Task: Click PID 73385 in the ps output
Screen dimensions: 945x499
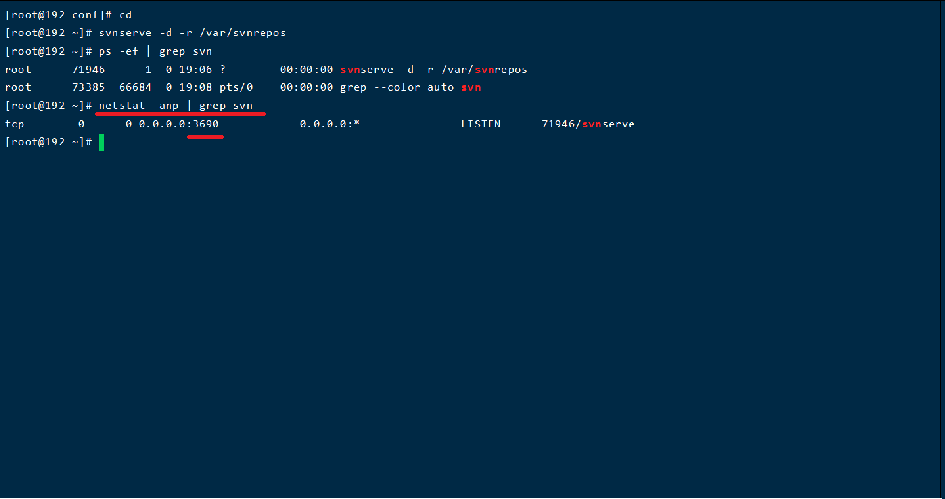Action: coord(89,87)
